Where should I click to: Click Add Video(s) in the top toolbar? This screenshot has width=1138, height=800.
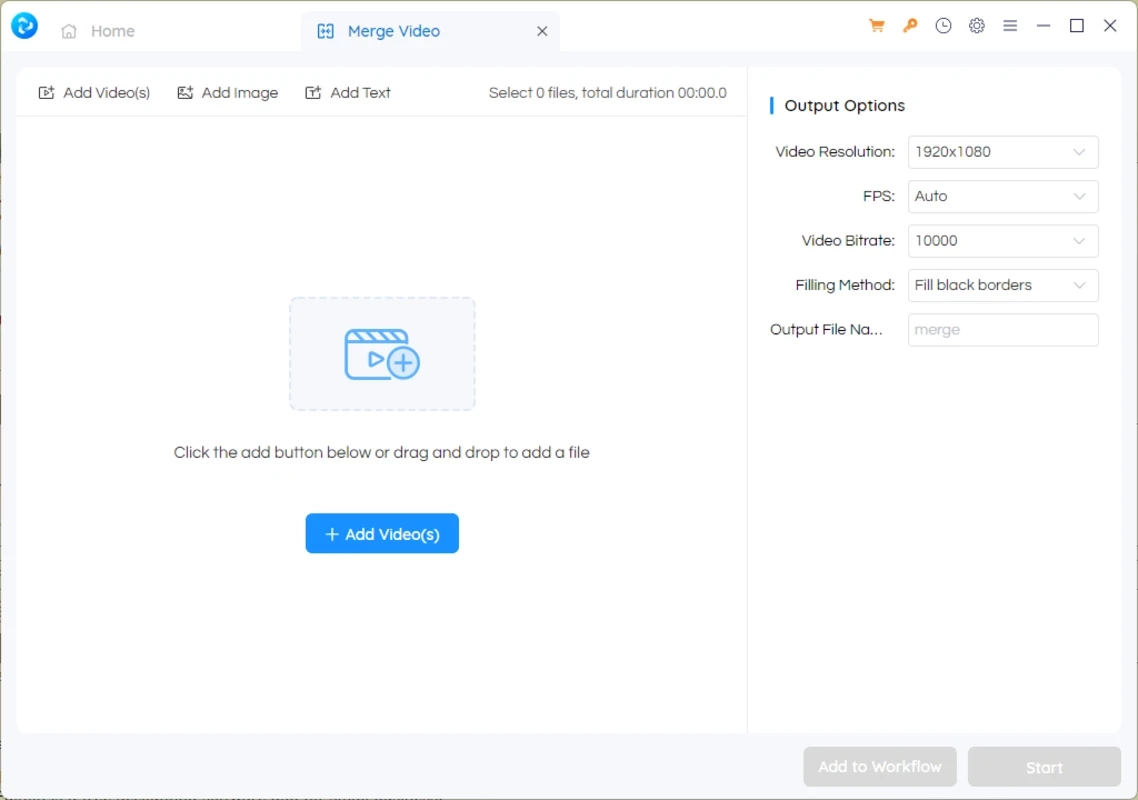click(94, 93)
